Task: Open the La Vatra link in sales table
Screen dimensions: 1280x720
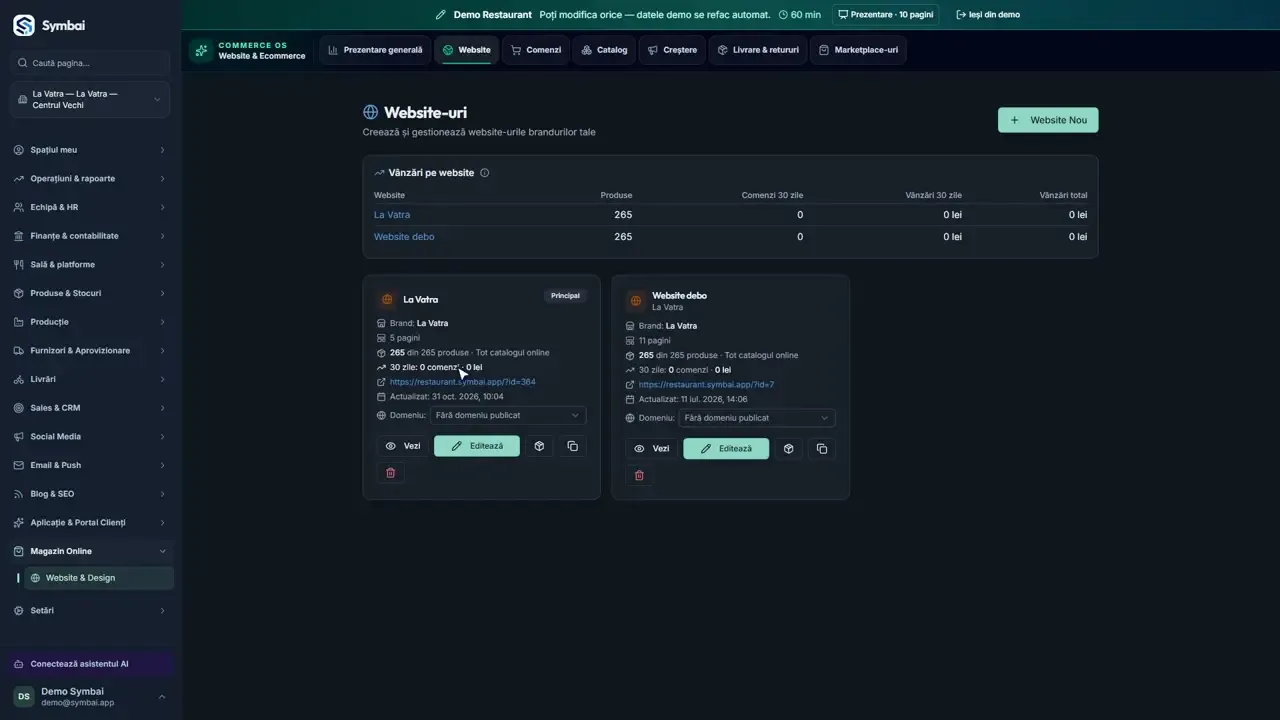Action: [392, 215]
